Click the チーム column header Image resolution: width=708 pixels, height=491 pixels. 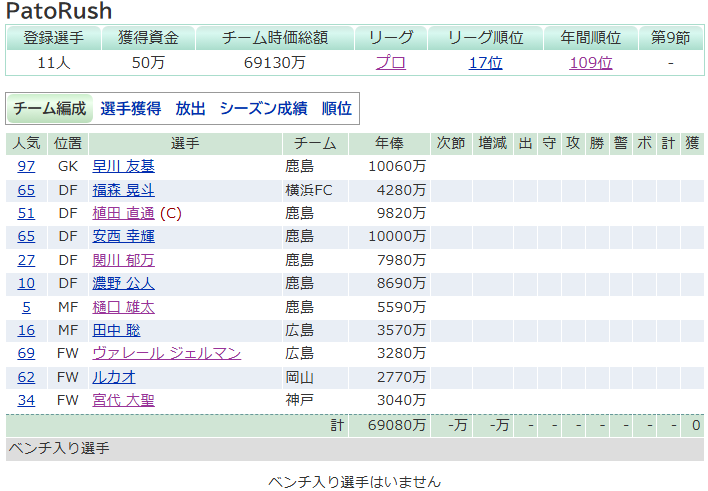point(315,144)
